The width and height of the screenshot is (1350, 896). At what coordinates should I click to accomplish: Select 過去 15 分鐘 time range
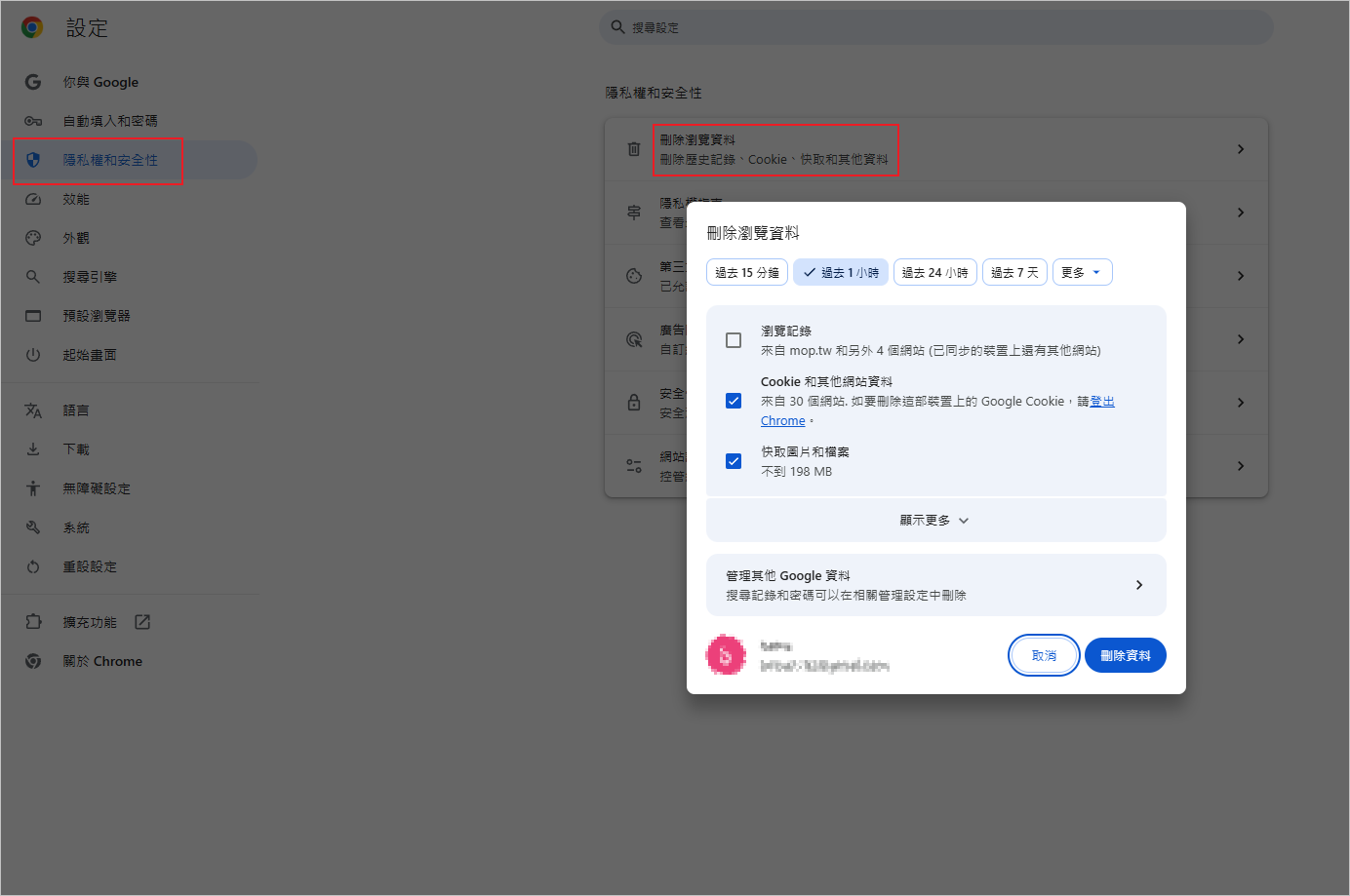[x=747, y=272]
